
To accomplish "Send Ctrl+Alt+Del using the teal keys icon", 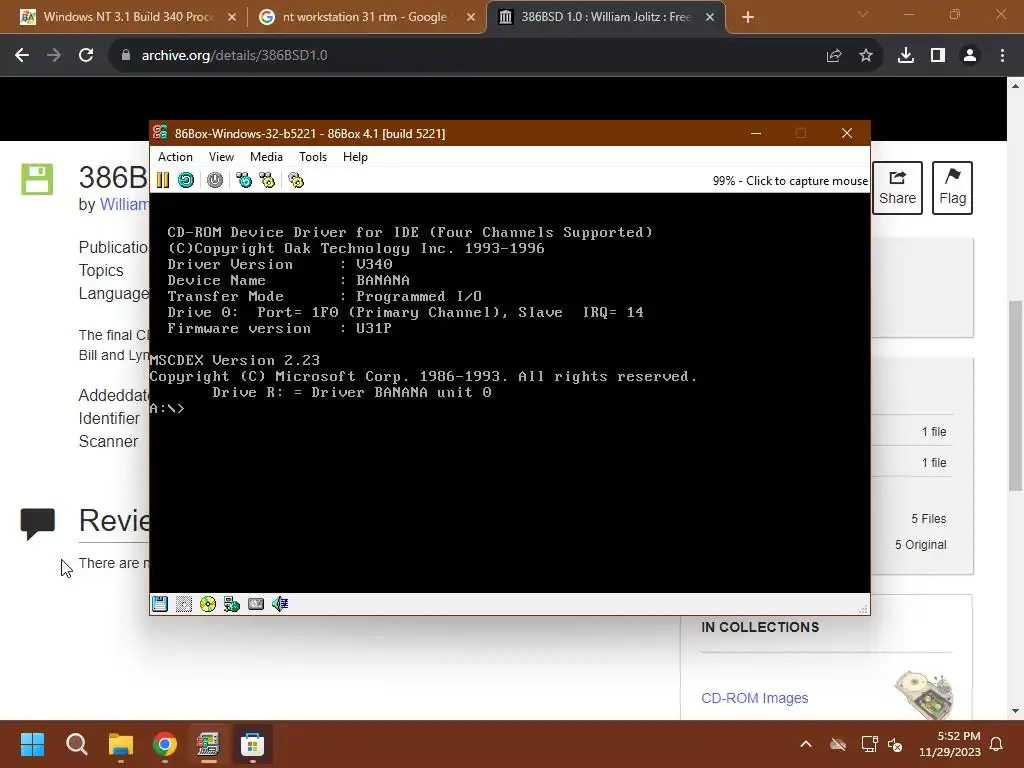I will click(244, 180).
